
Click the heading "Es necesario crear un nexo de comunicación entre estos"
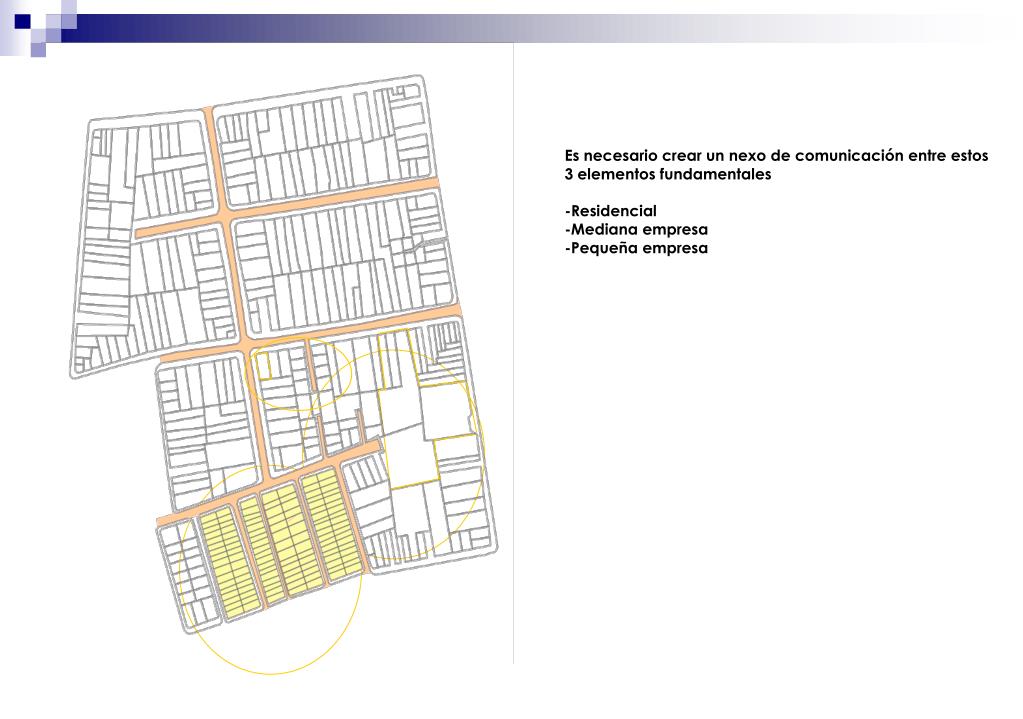click(776, 156)
